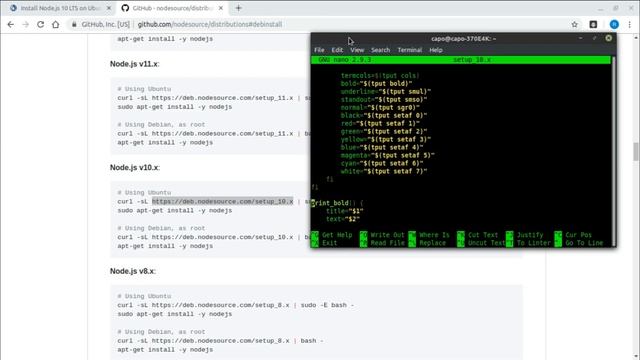The height and width of the screenshot is (360, 640).
Task: Reload the GitHub page
Action: click(40, 24)
